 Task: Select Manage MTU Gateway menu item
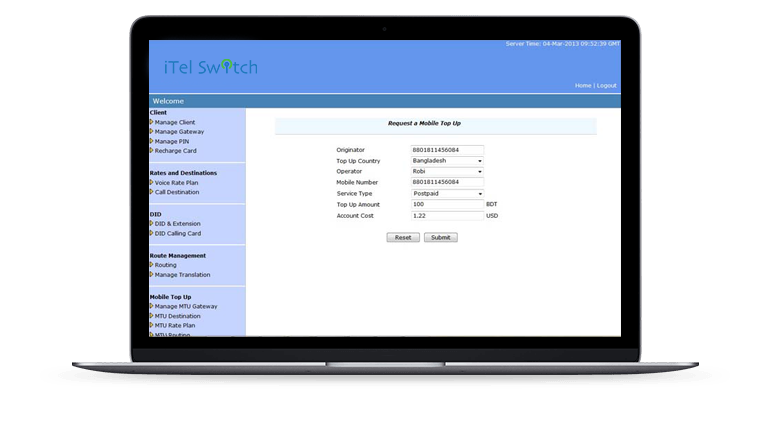(185, 306)
